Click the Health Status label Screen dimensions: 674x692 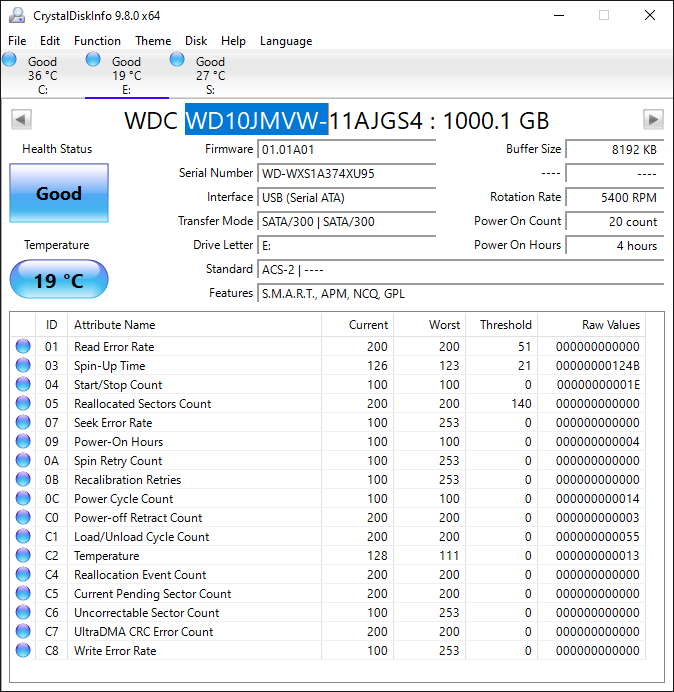coord(57,149)
